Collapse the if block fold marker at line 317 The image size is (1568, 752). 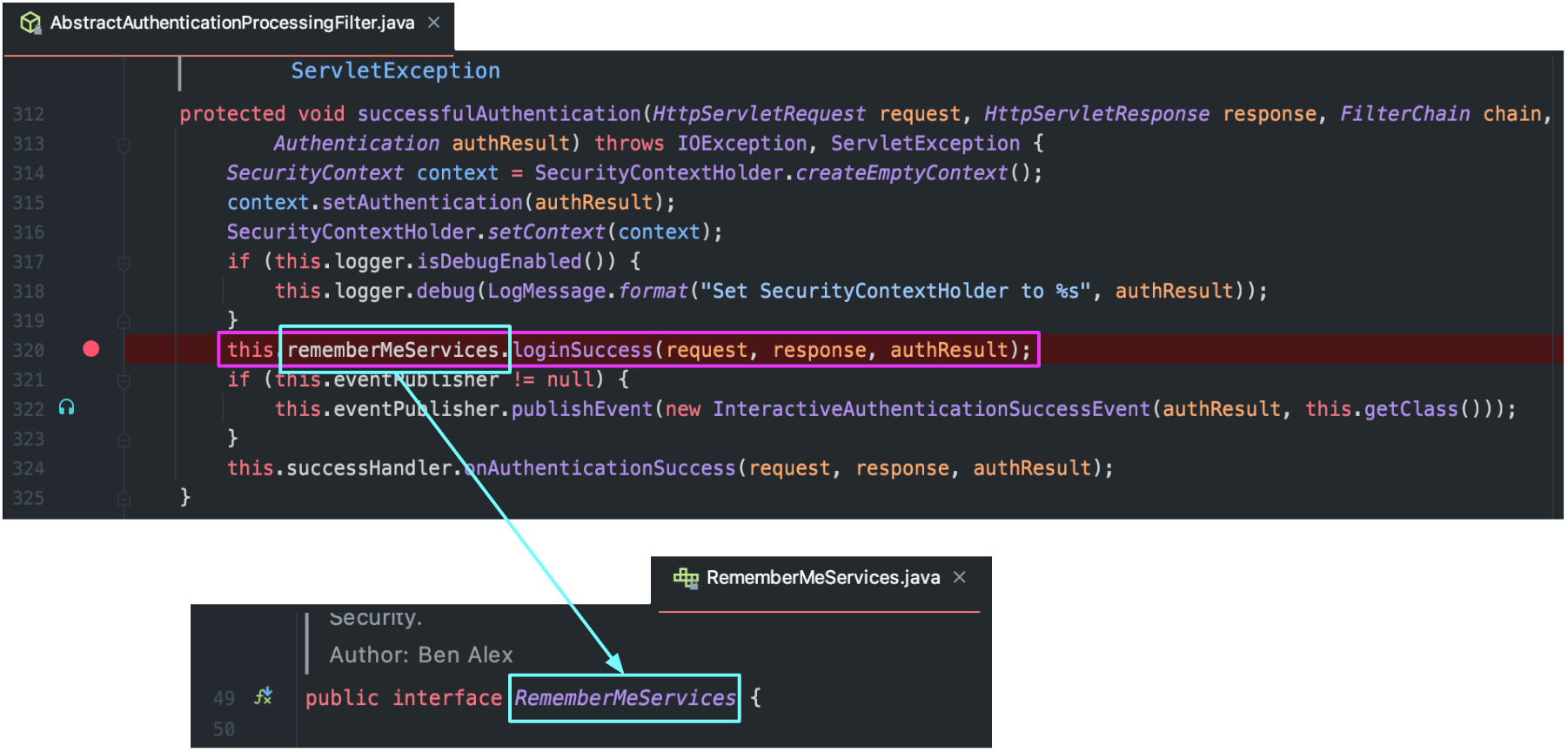coord(124,262)
